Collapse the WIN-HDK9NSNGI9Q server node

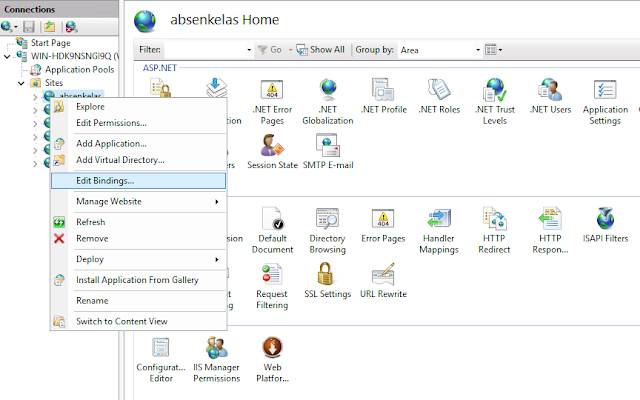[7, 56]
